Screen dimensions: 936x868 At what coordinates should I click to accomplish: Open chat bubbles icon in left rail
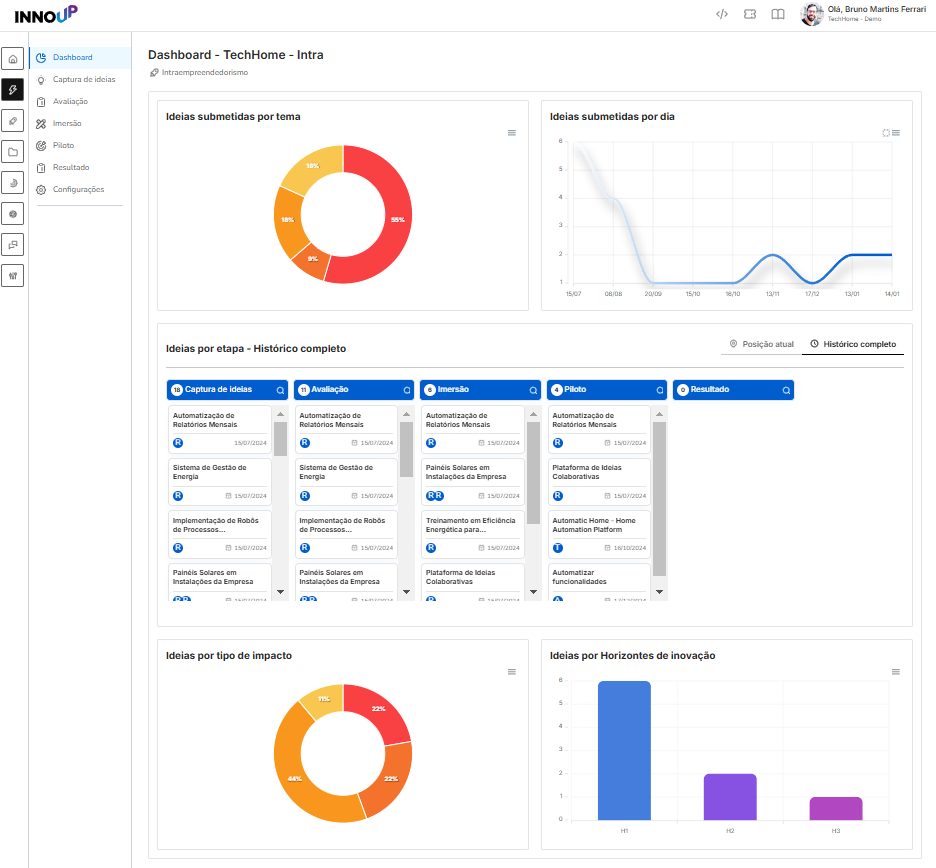pyautogui.click(x=13, y=245)
